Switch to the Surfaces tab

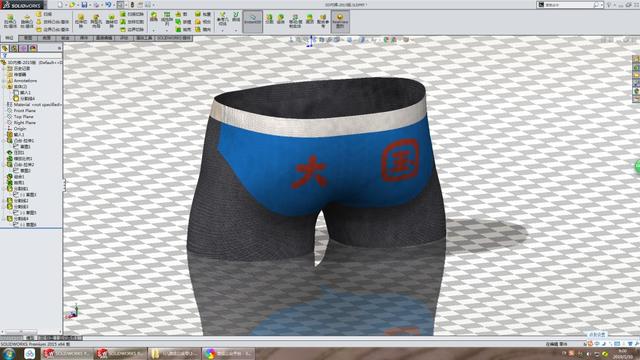pyautogui.click(x=47, y=38)
